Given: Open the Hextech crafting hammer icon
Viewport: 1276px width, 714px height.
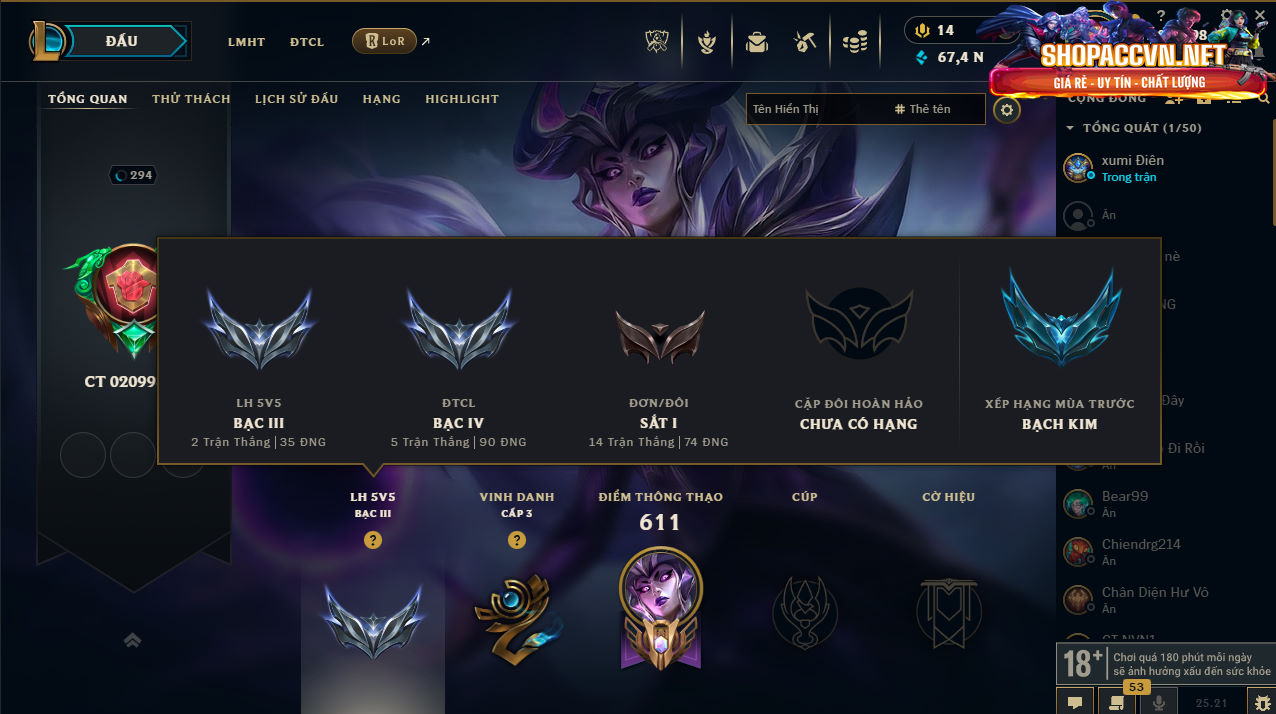Looking at the screenshot, I should (805, 42).
